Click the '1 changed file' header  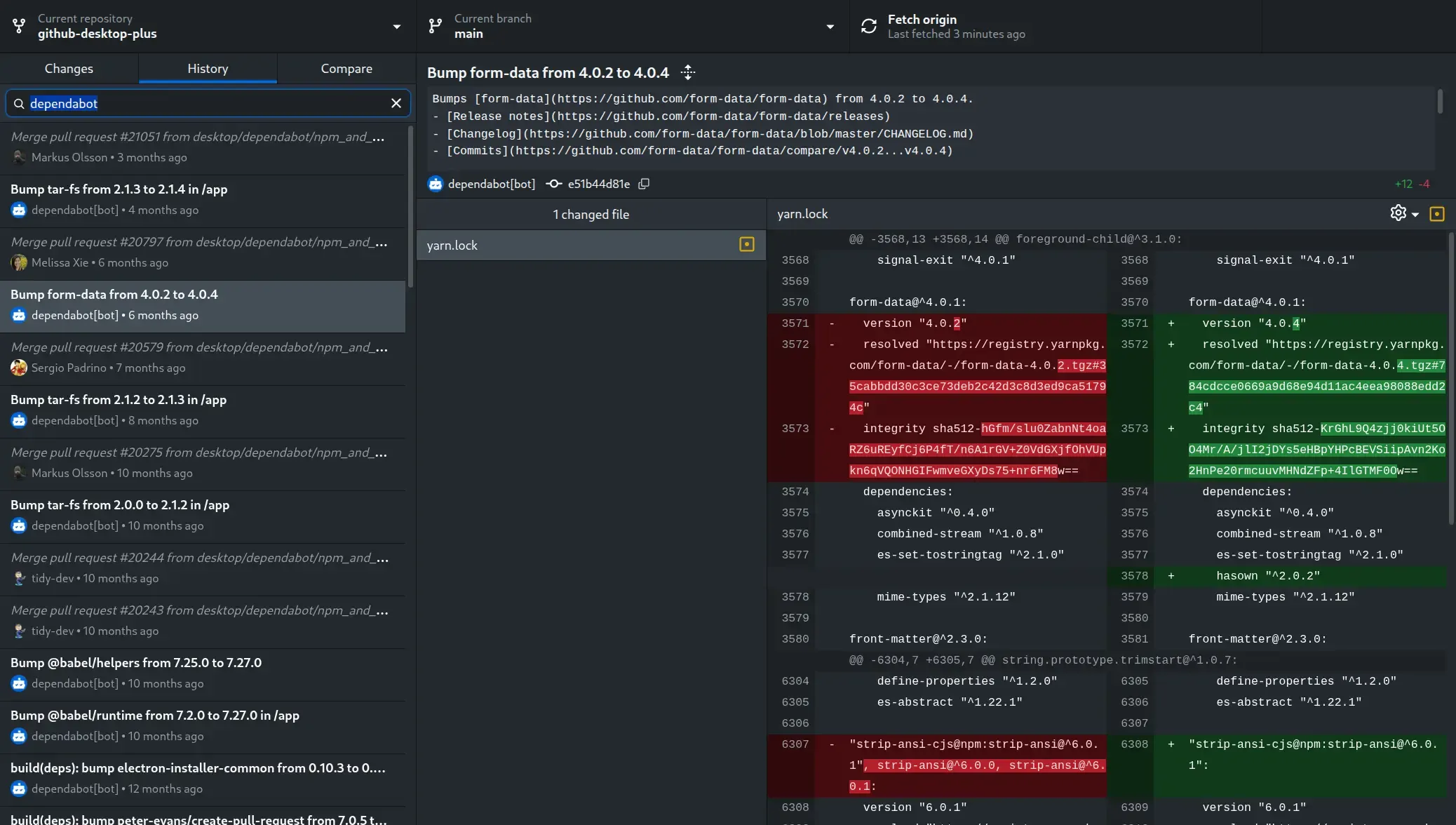click(x=591, y=215)
